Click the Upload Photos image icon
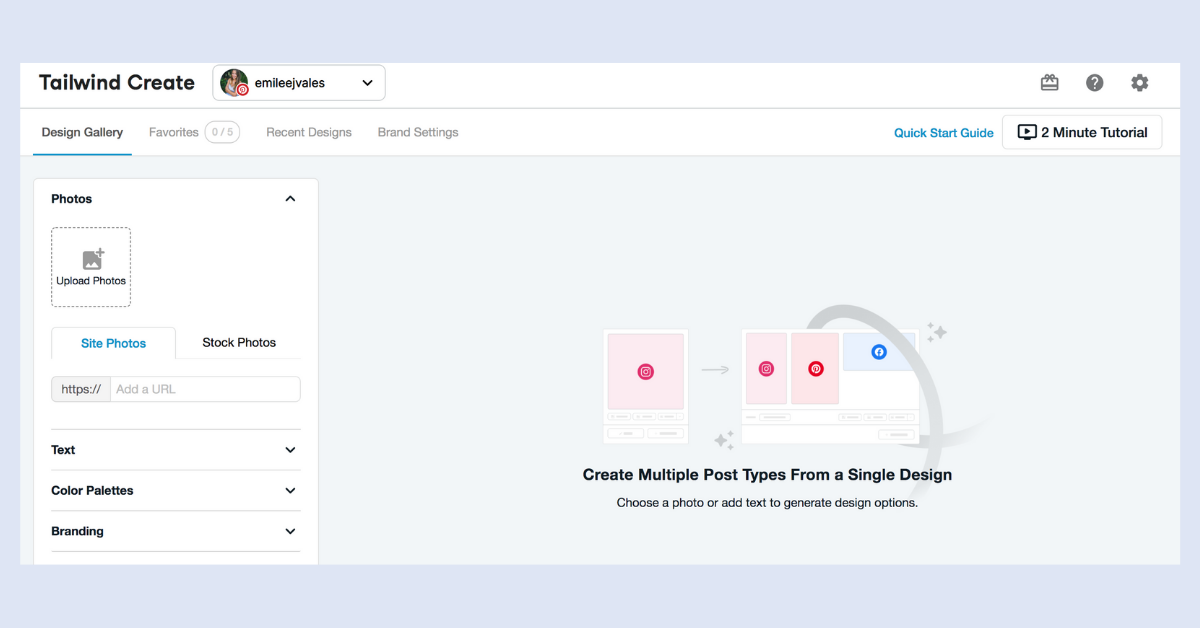1200x628 pixels. click(93, 259)
